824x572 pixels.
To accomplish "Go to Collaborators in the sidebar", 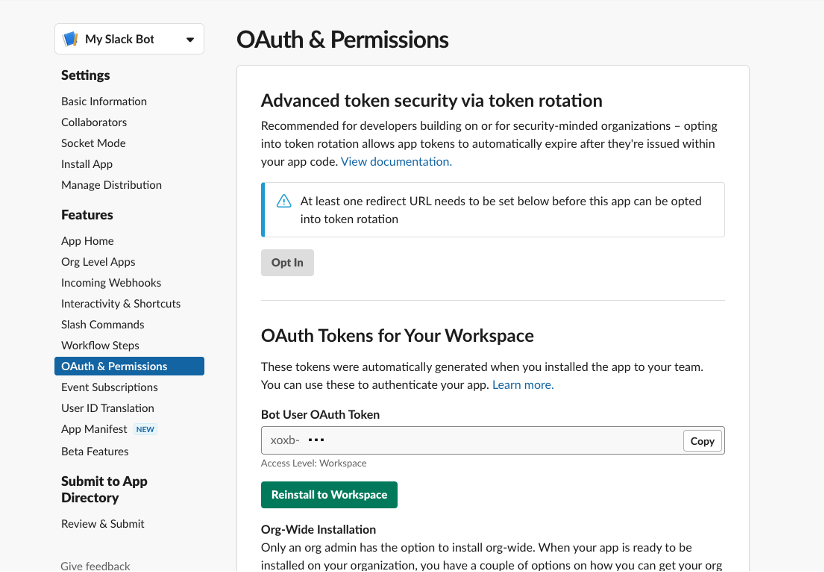I will [x=94, y=122].
